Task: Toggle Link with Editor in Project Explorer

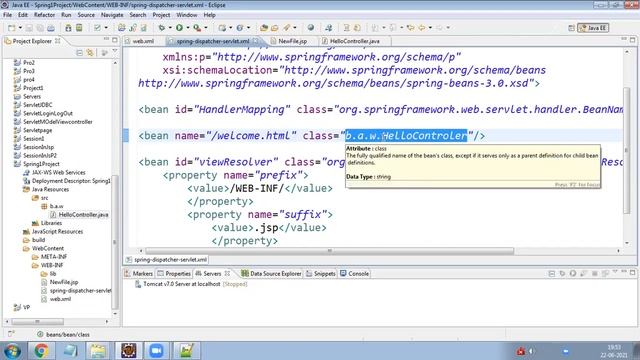Action: [90, 53]
